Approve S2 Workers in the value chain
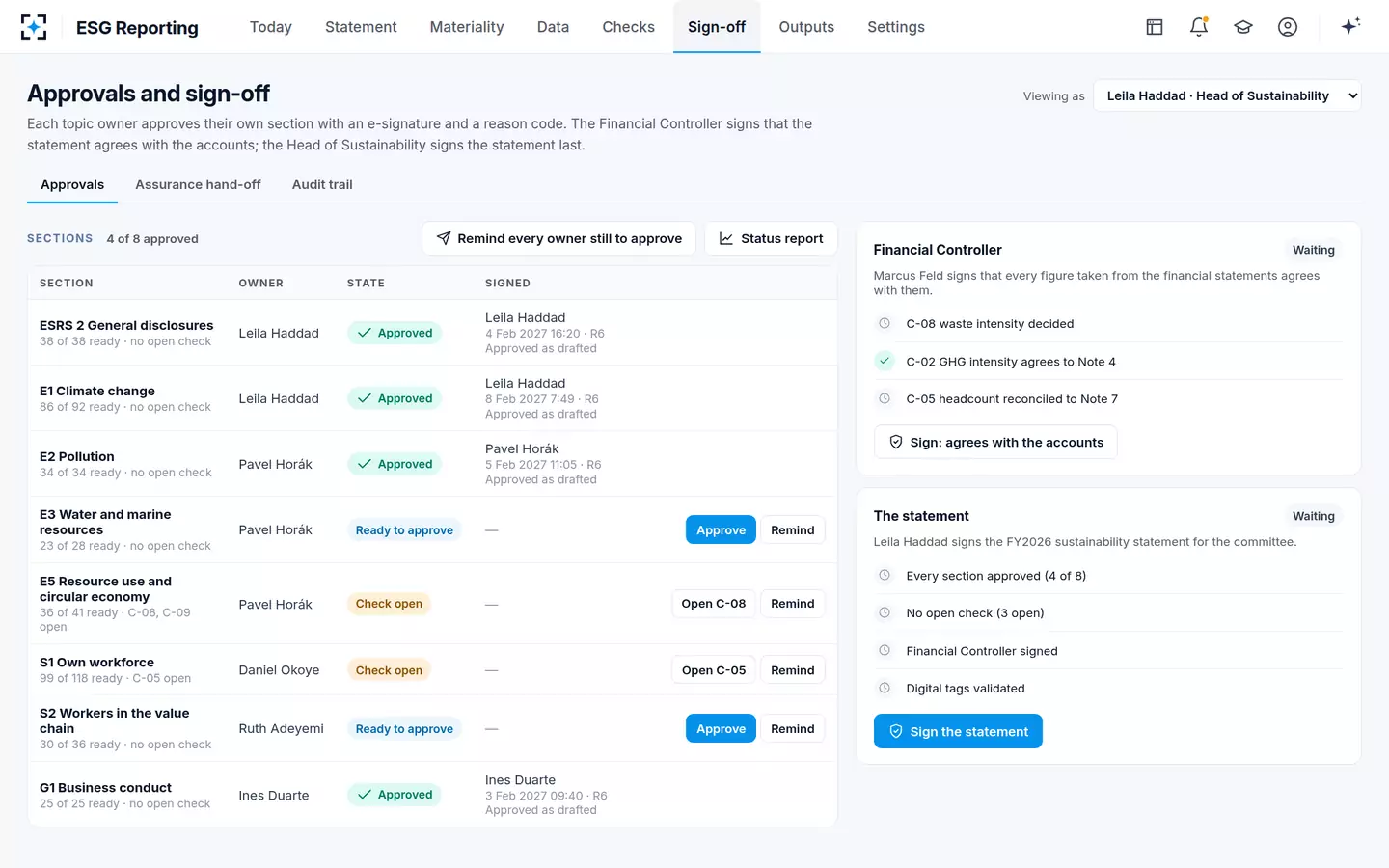 coord(721,728)
